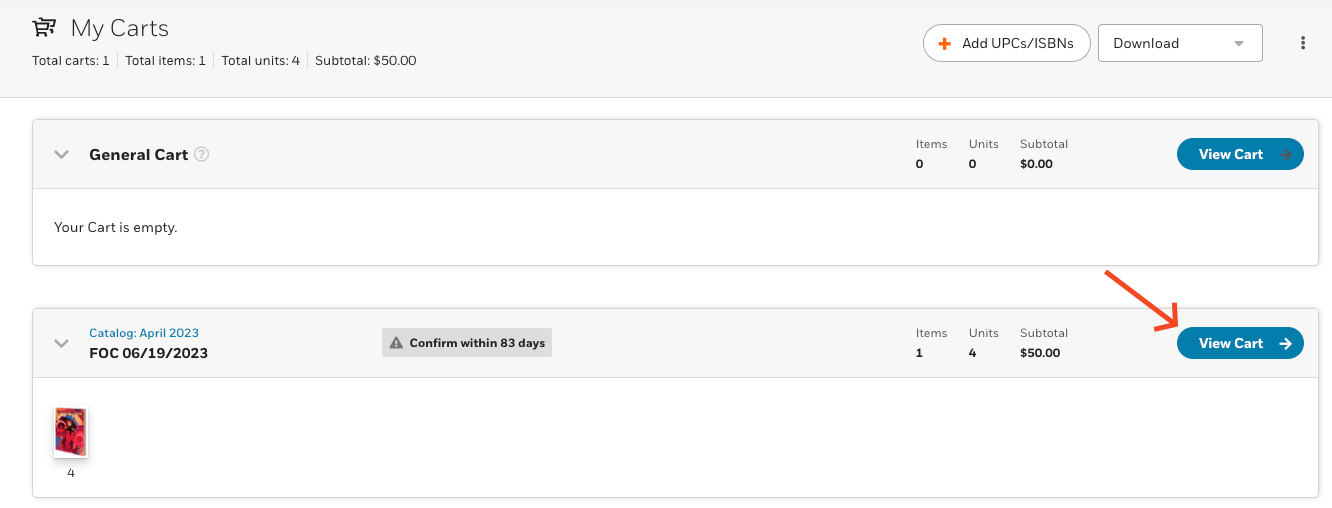Screen dimensions: 1332x508
Task: Click the Confirm within 83 days badge
Action: click(x=467, y=343)
